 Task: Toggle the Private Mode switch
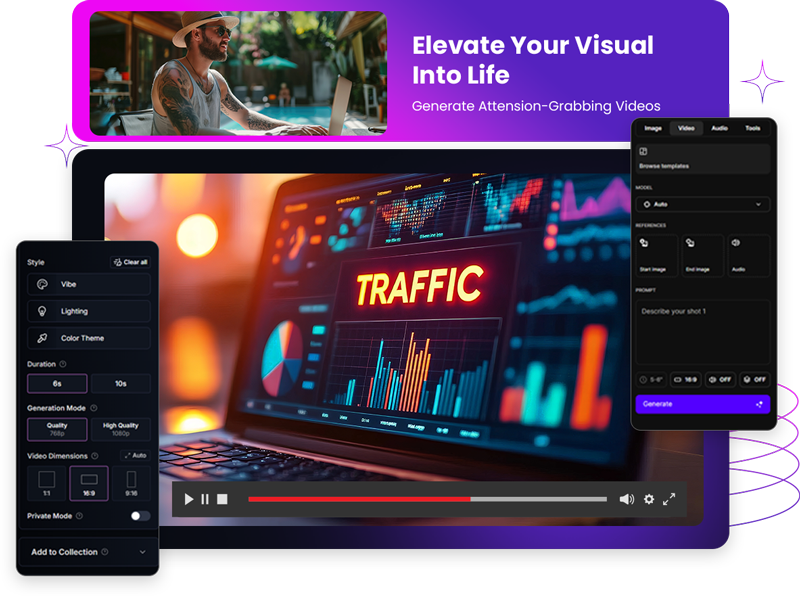click(x=140, y=516)
